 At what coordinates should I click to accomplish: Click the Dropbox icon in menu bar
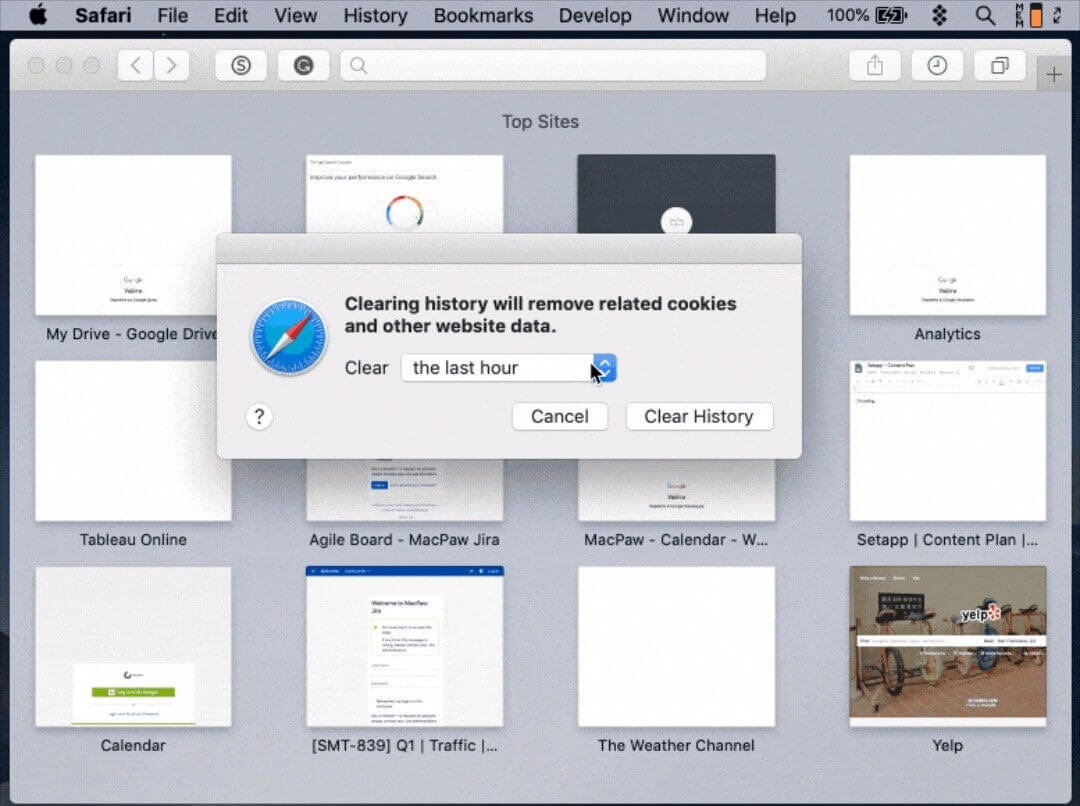point(939,15)
